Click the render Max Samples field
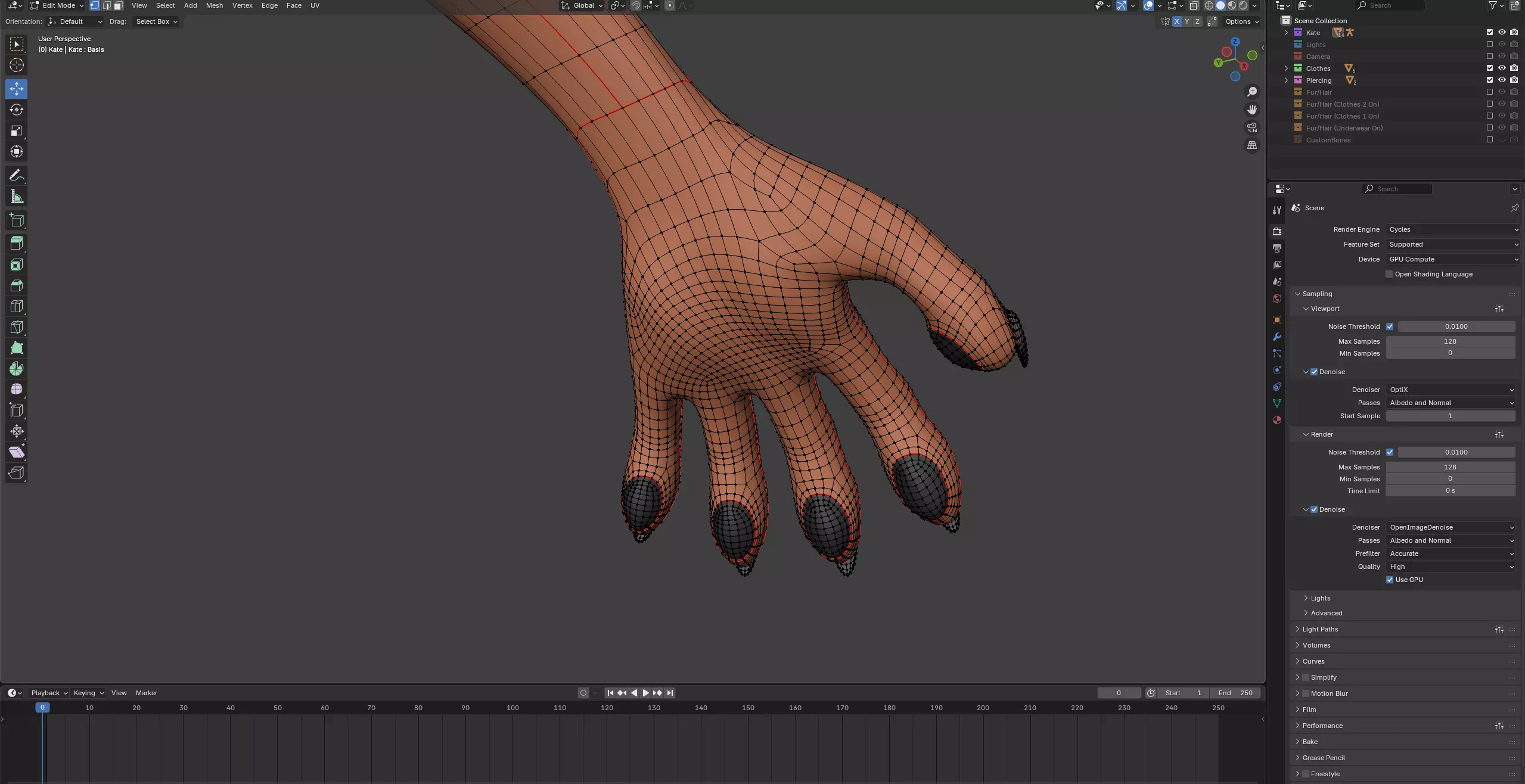 coord(1450,467)
